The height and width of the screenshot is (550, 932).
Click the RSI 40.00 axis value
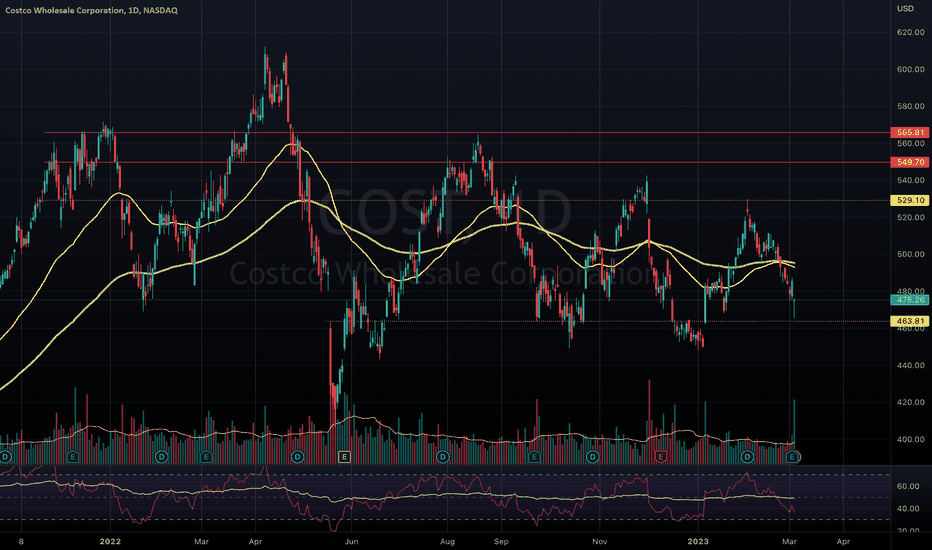click(x=908, y=508)
